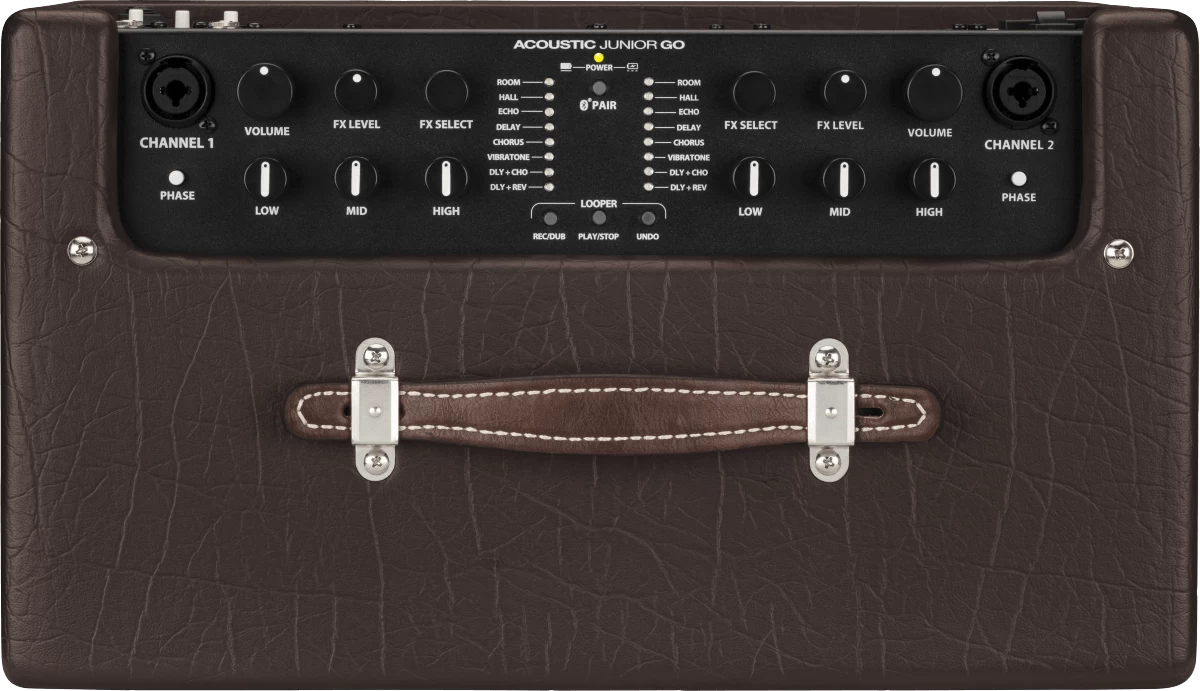Click the ACOUSTIC JUNIOR GO title label

tap(599, 44)
